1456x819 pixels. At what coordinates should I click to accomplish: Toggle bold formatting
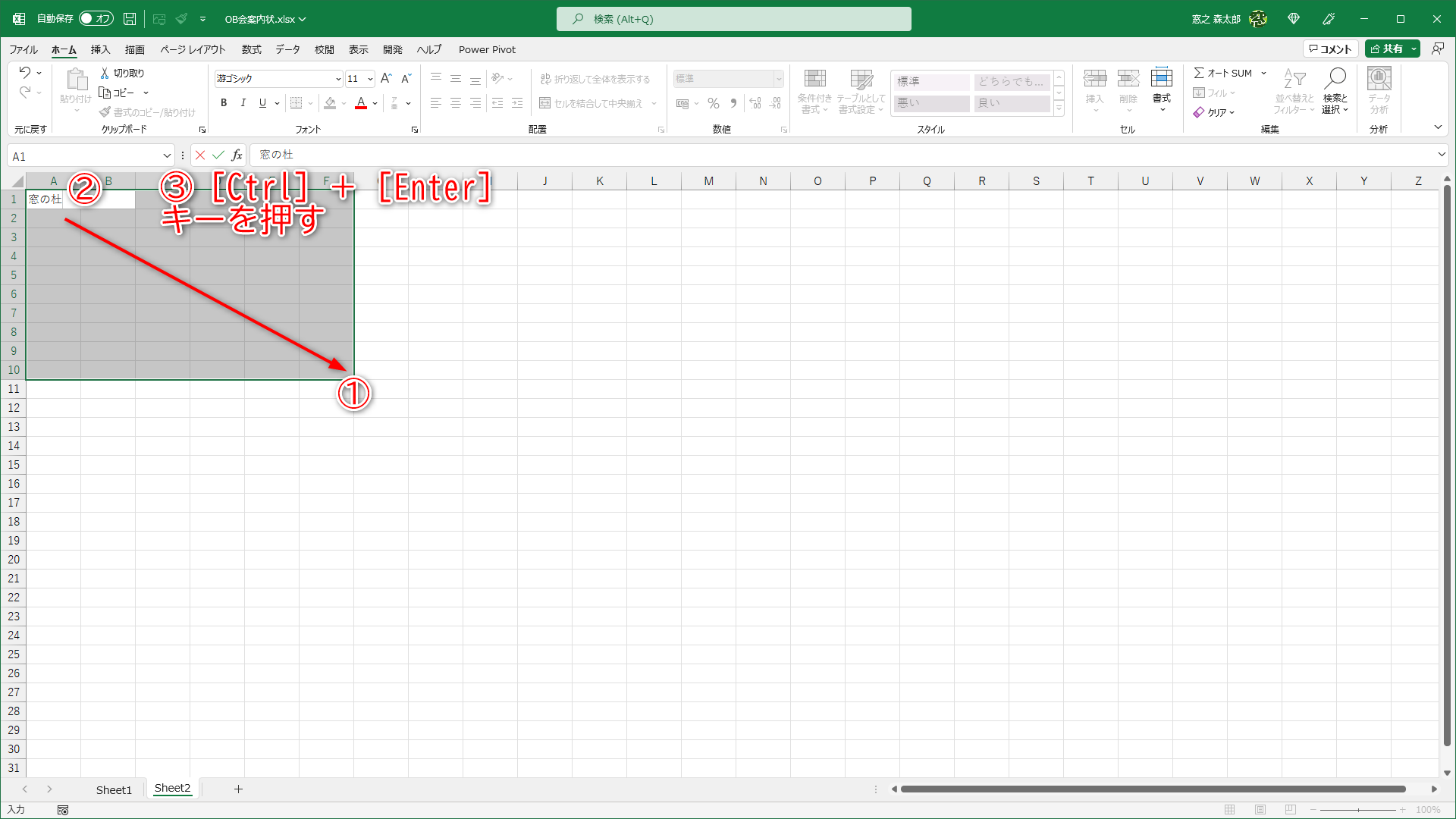click(224, 103)
